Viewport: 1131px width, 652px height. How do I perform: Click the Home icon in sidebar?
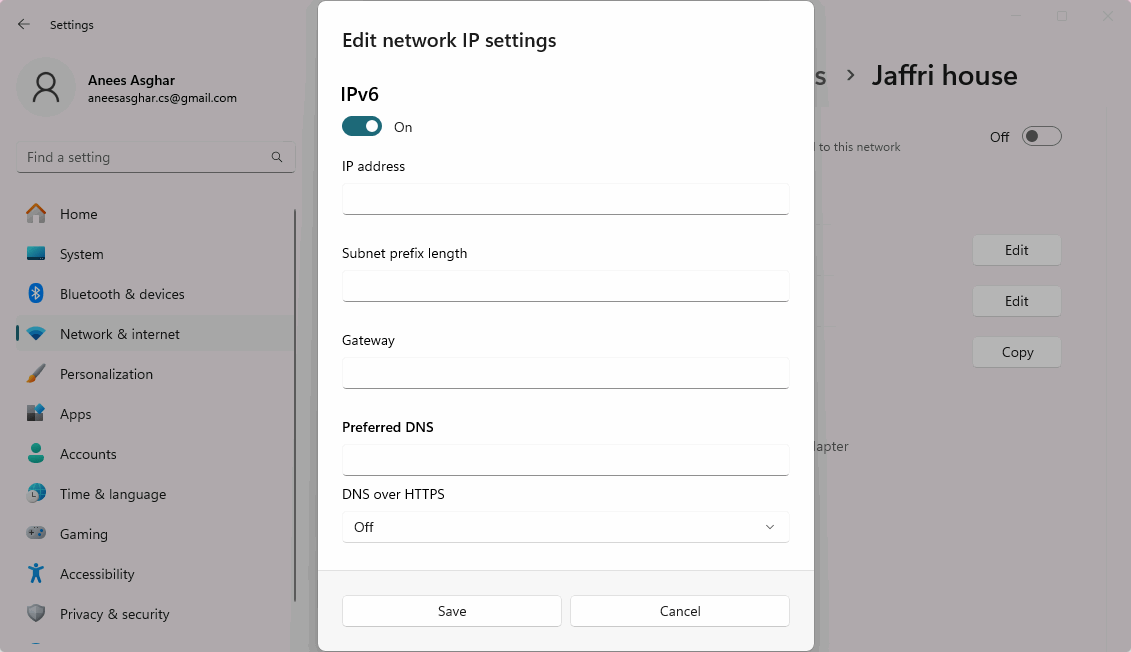coord(36,214)
